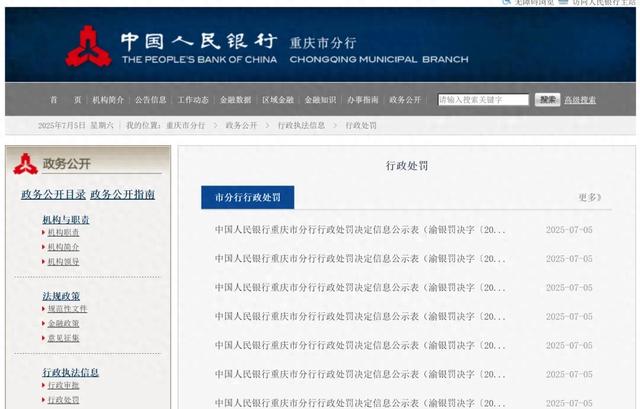The height and width of the screenshot is (409, 640).
Task: Click 政务公开 in the breadcrumb trail
Action: tap(241, 125)
